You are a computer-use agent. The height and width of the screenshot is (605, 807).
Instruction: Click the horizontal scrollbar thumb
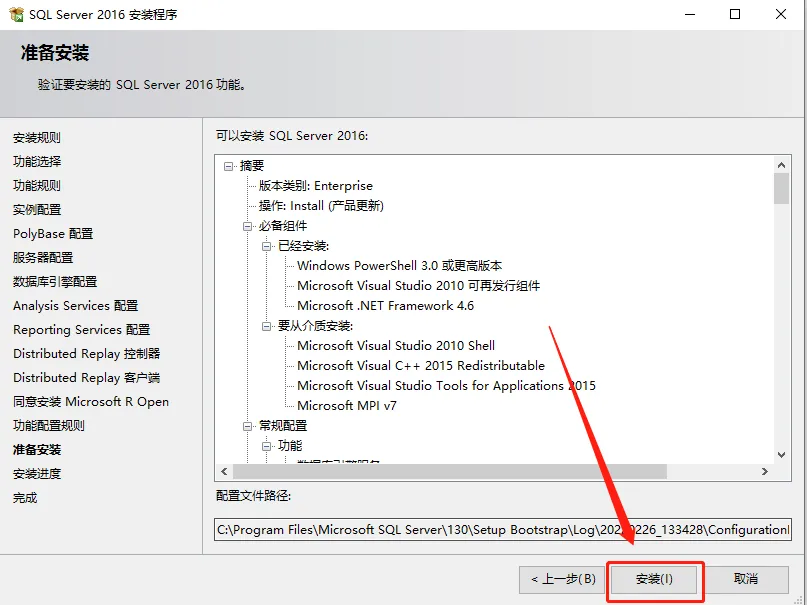click(450, 471)
